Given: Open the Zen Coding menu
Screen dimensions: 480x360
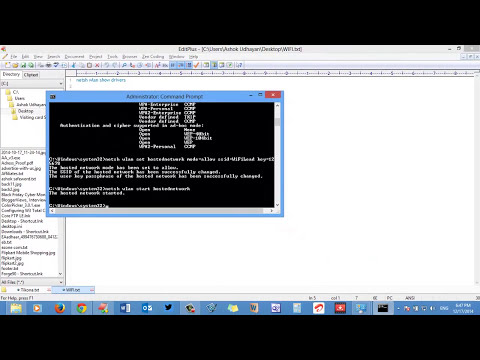Looking at the screenshot, I should pos(153,57).
